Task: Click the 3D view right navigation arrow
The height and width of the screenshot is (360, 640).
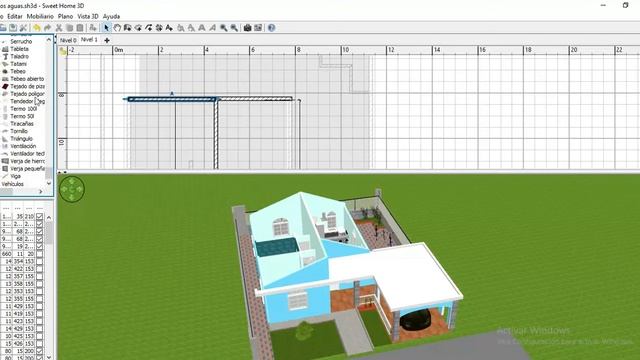Action: (80, 189)
